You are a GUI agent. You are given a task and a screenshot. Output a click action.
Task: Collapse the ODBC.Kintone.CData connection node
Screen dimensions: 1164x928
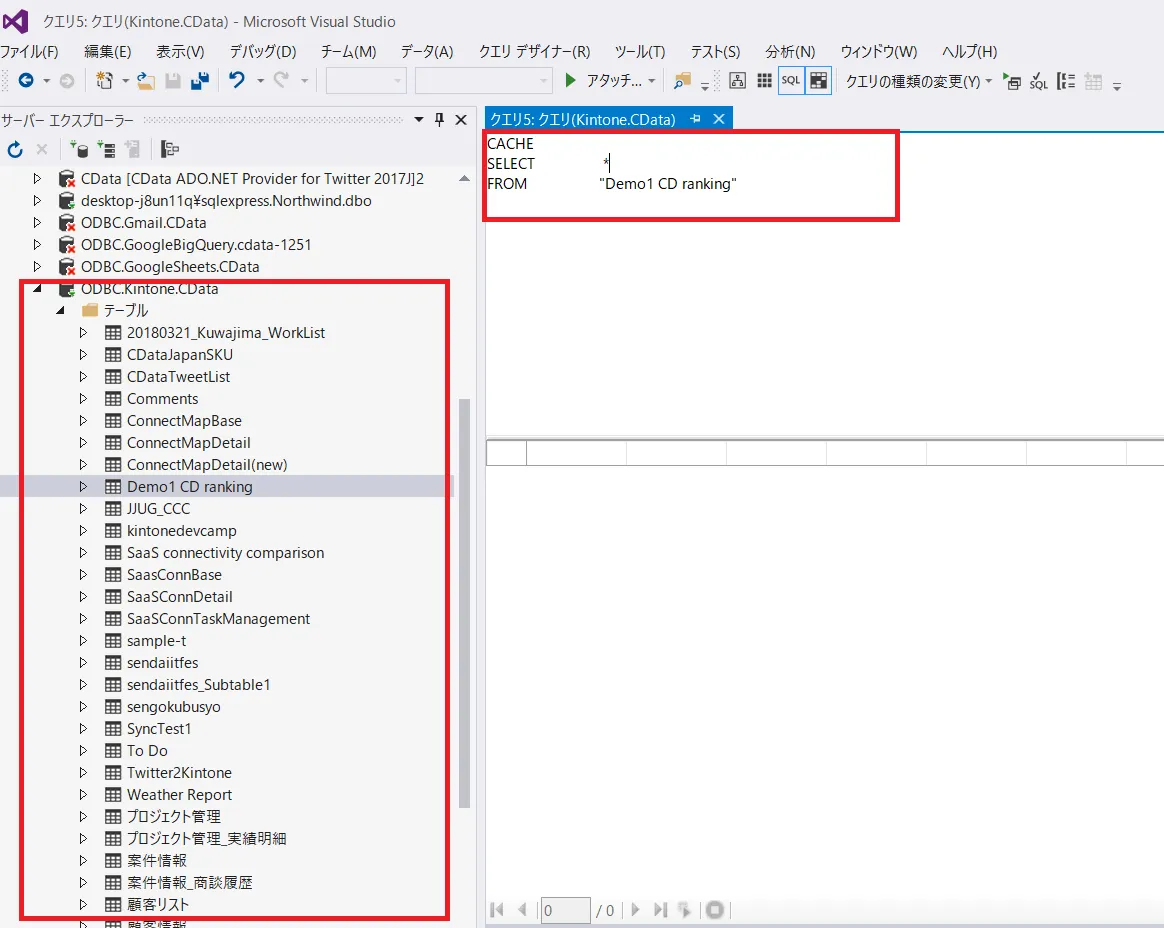pos(38,289)
